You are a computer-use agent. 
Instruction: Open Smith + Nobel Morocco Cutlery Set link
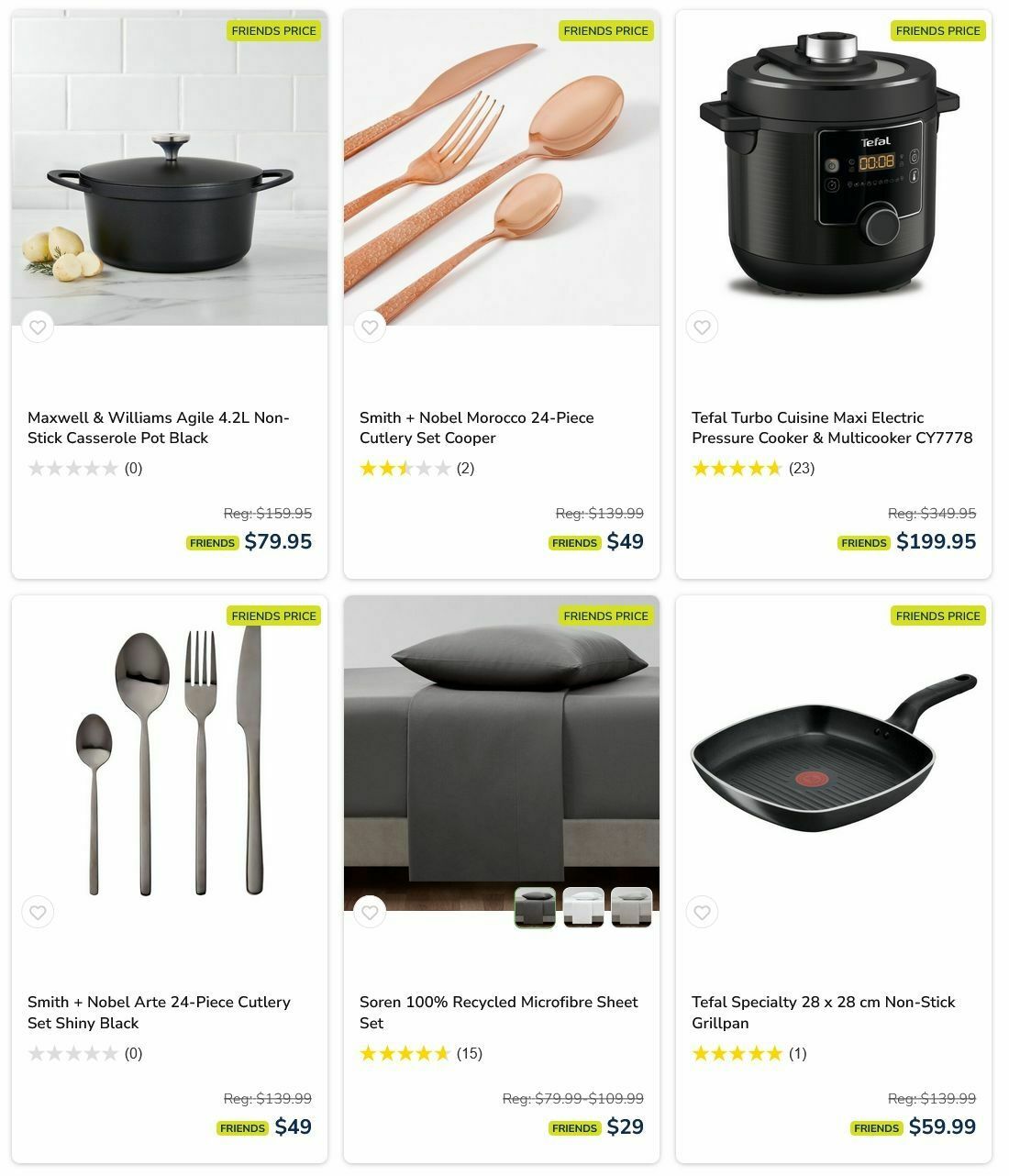(x=477, y=427)
